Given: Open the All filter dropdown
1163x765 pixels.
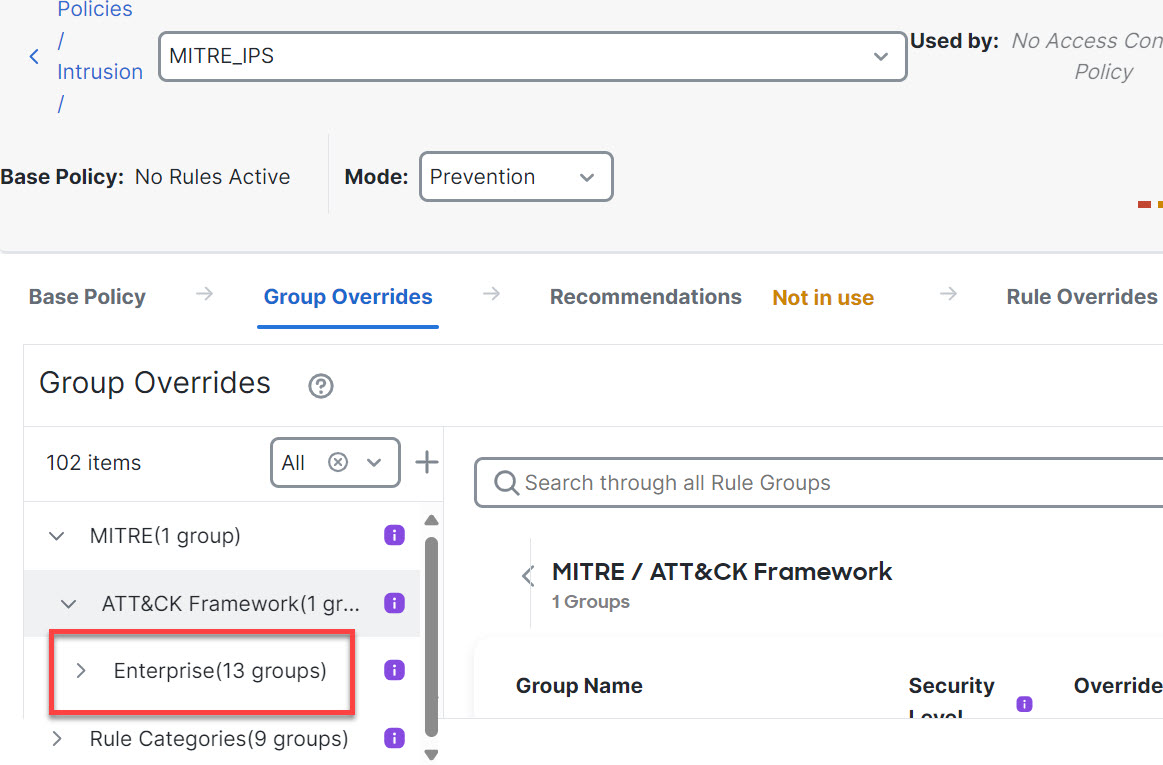Looking at the screenshot, I should (x=374, y=462).
